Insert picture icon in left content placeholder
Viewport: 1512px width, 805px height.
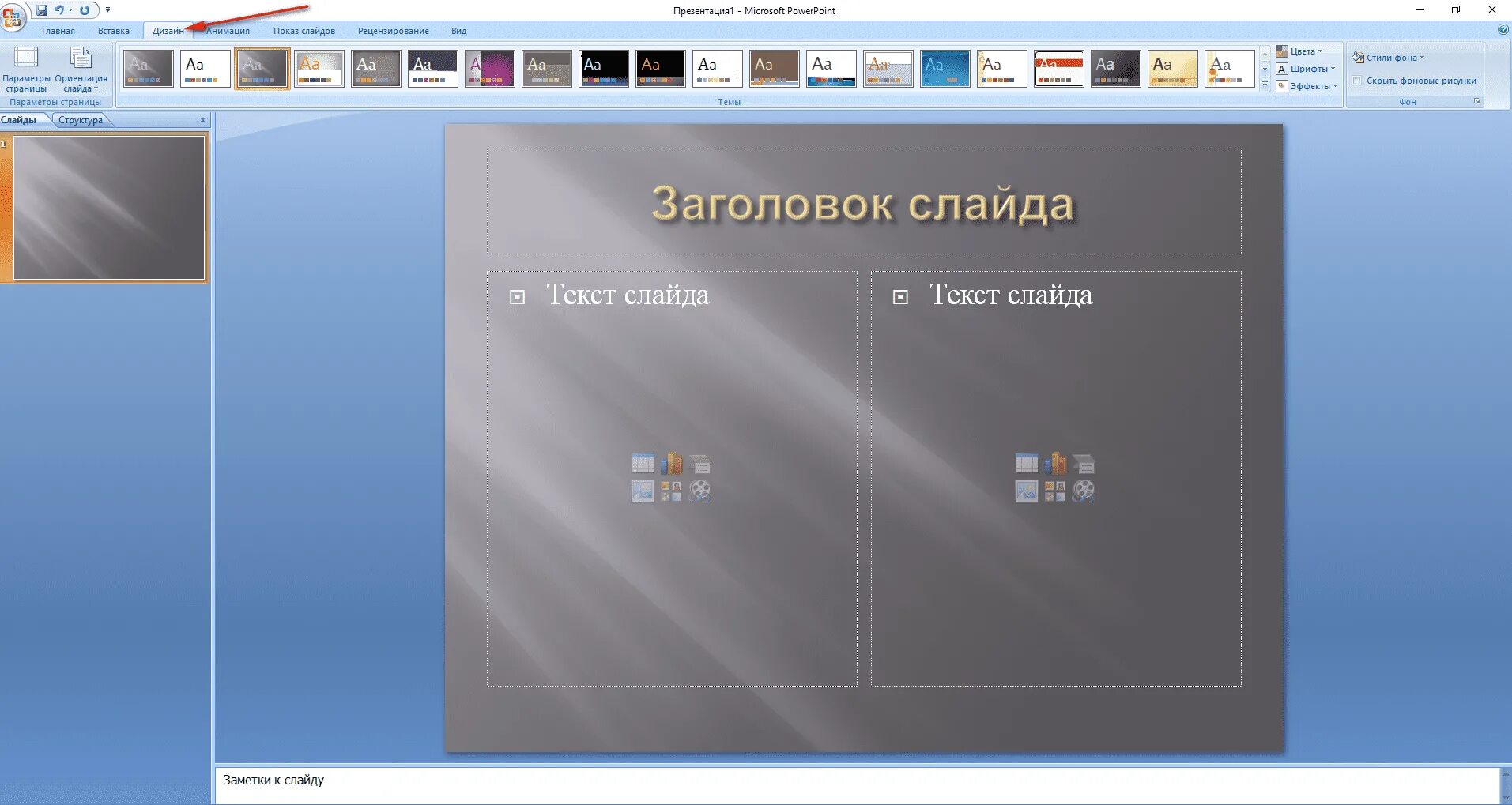click(x=643, y=491)
